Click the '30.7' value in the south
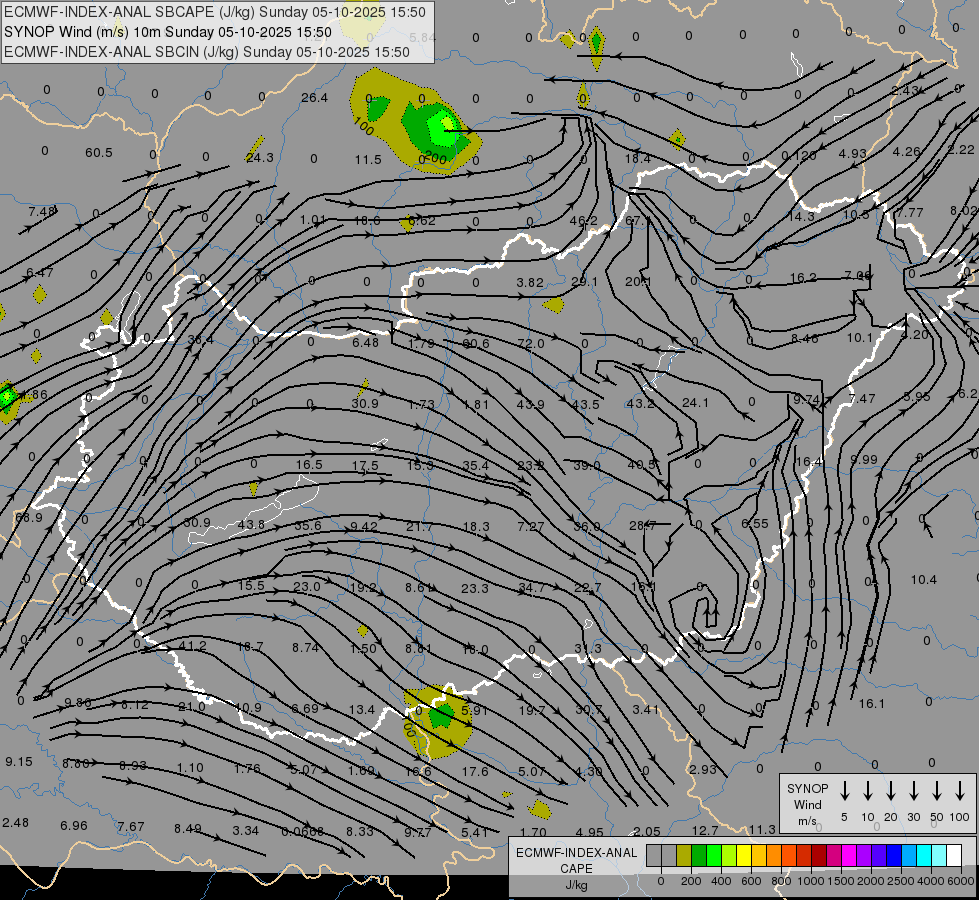 589,710
